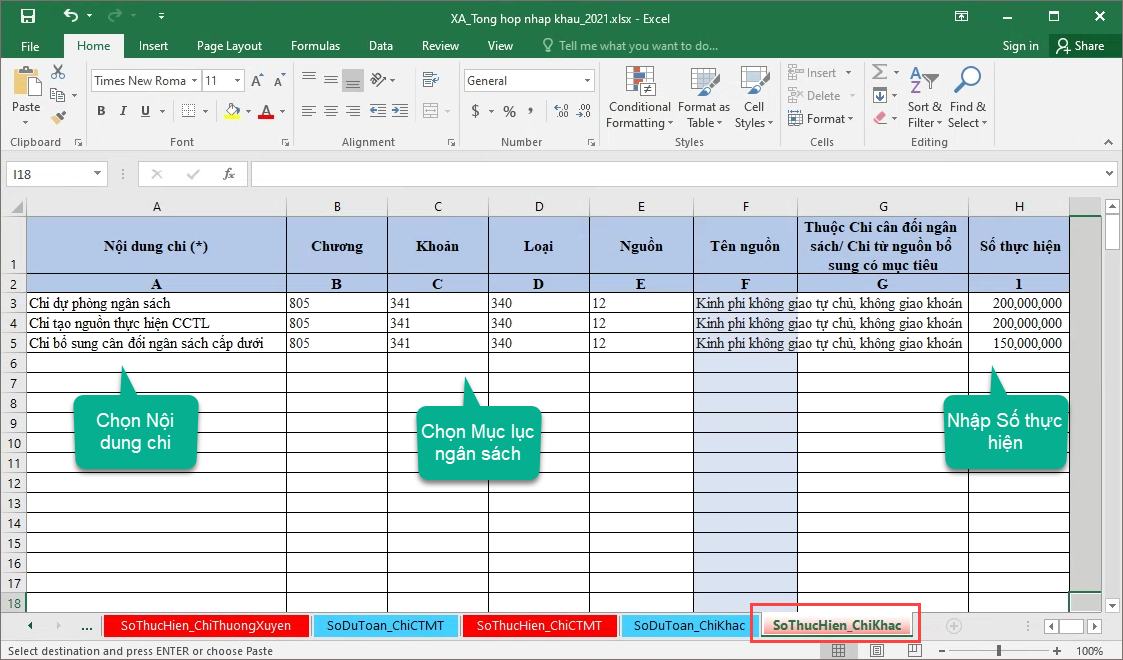Click the Share button
This screenshot has height=660, width=1123.
pos(1081,46)
